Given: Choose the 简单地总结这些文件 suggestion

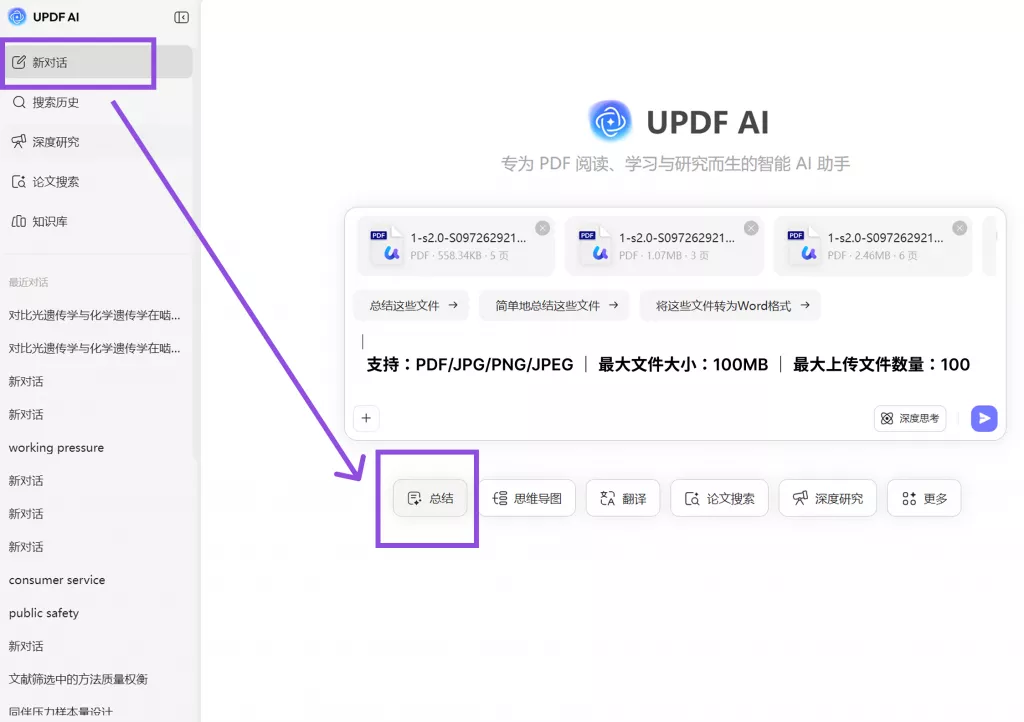Looking at the screenshot, I should pos(554,306).
